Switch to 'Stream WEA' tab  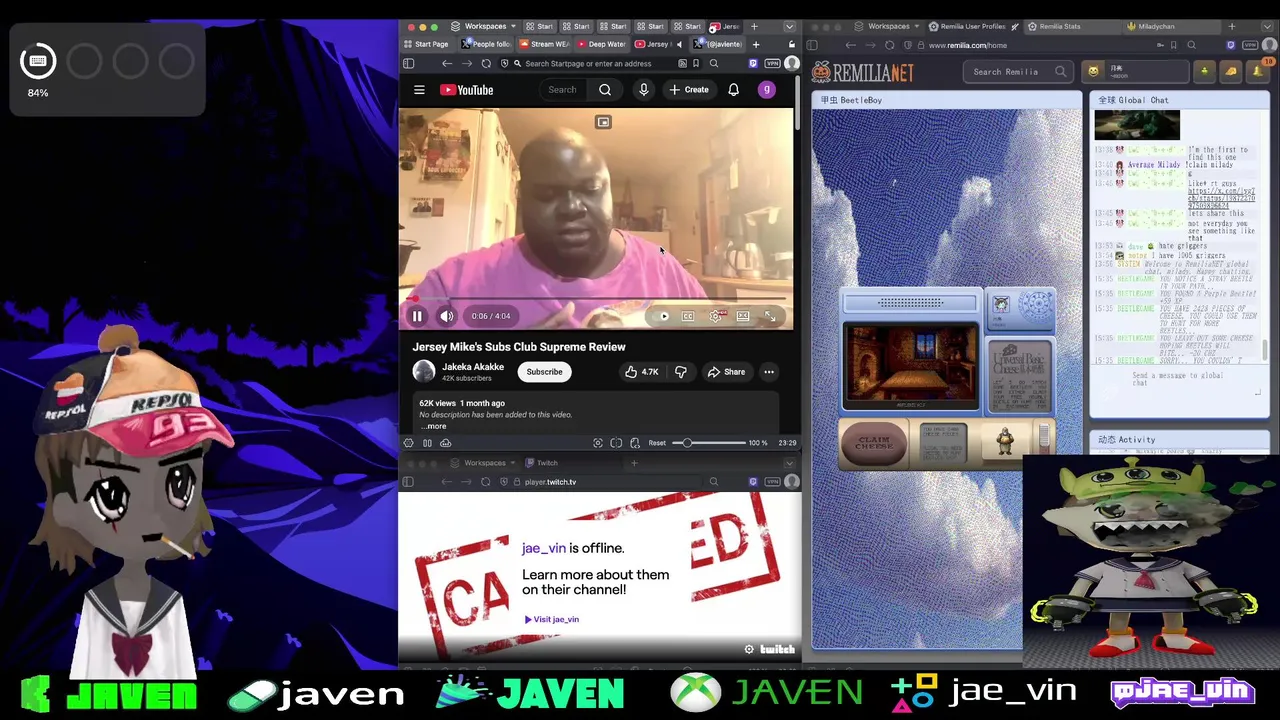[x=543, y=44]
